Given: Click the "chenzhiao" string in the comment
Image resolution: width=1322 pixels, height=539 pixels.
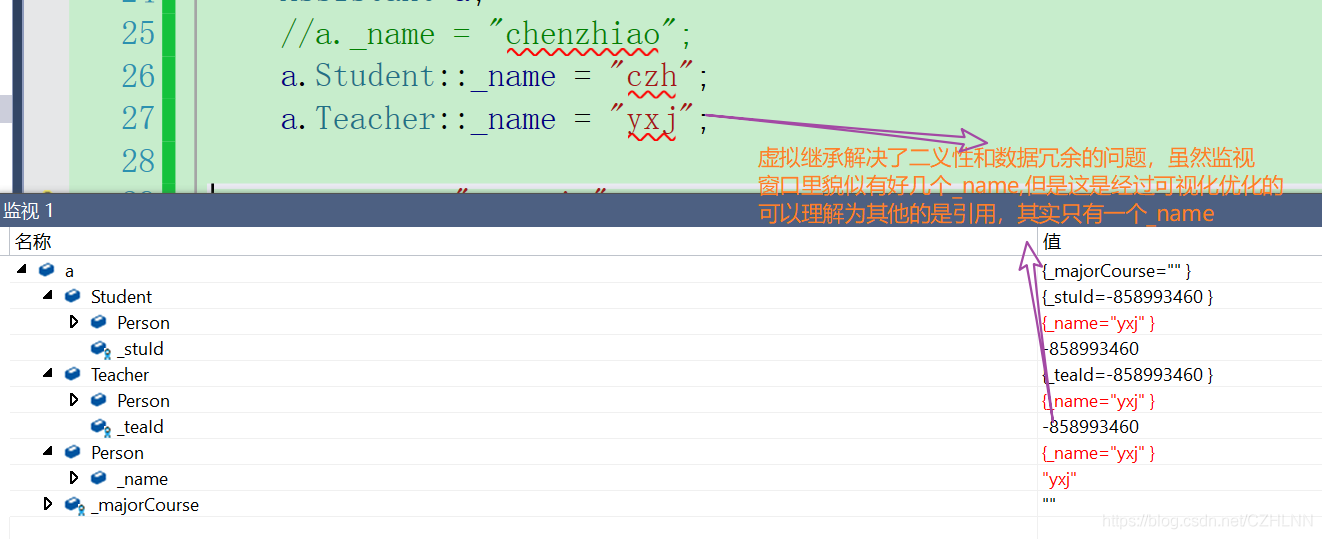Looking at the screenshot, I should (582, 35).
